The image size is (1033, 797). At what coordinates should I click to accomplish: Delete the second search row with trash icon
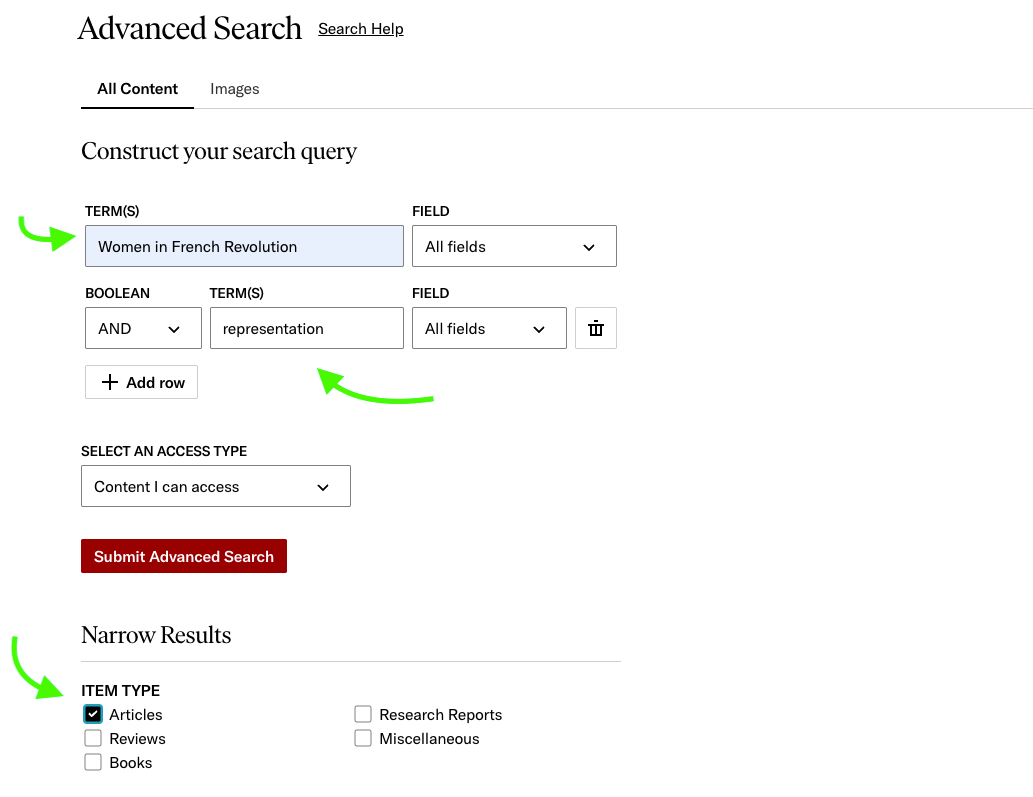[x=596, y=328]
